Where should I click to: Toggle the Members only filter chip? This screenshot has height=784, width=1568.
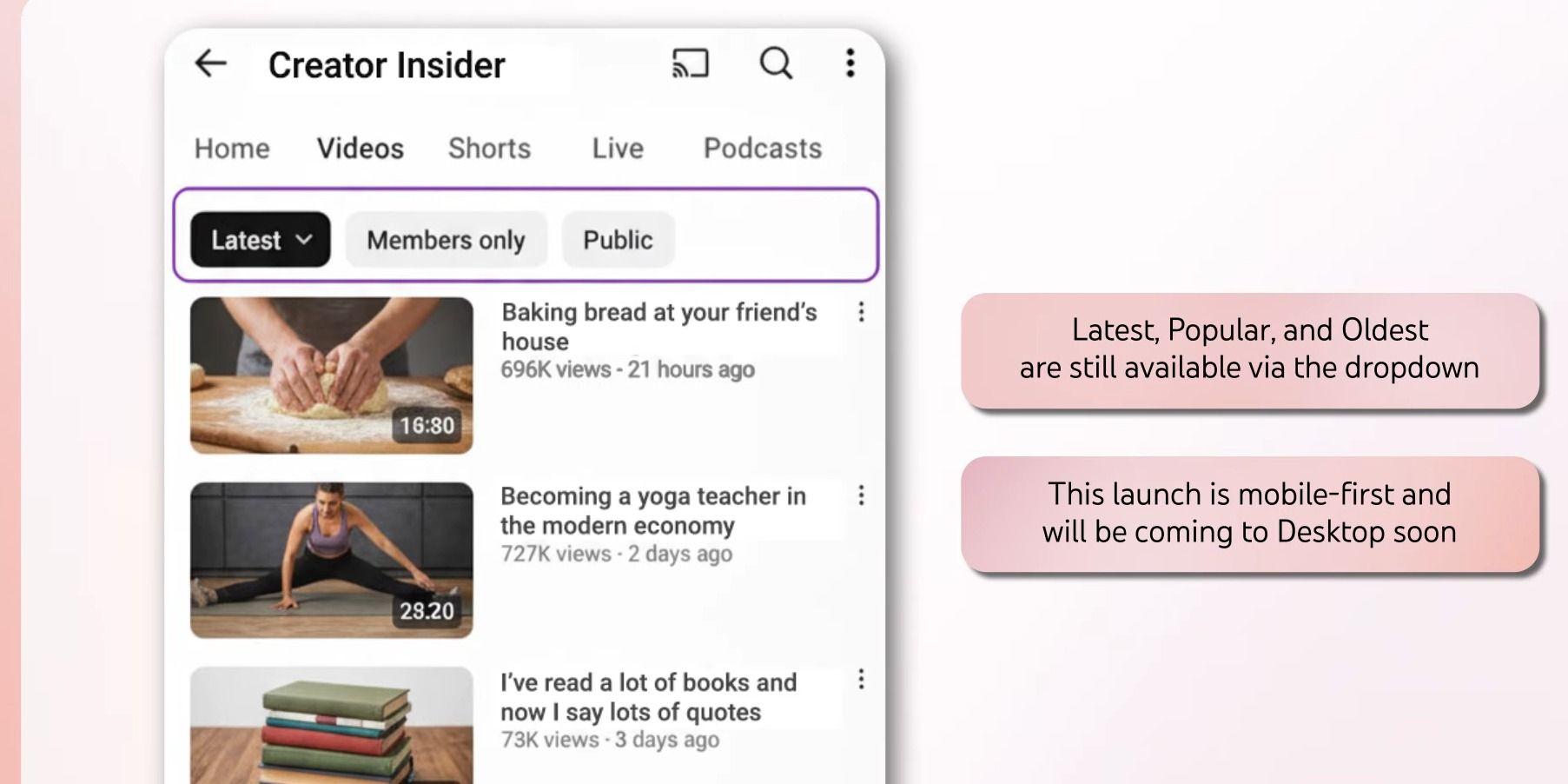tap(446, 240)
